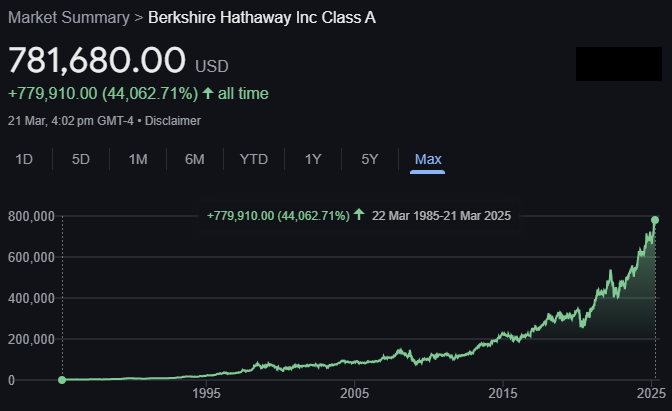The image size is (672, 411).
Task: Open the Disclaimer link
Action: pyautogui.click(x=173, y=121)
